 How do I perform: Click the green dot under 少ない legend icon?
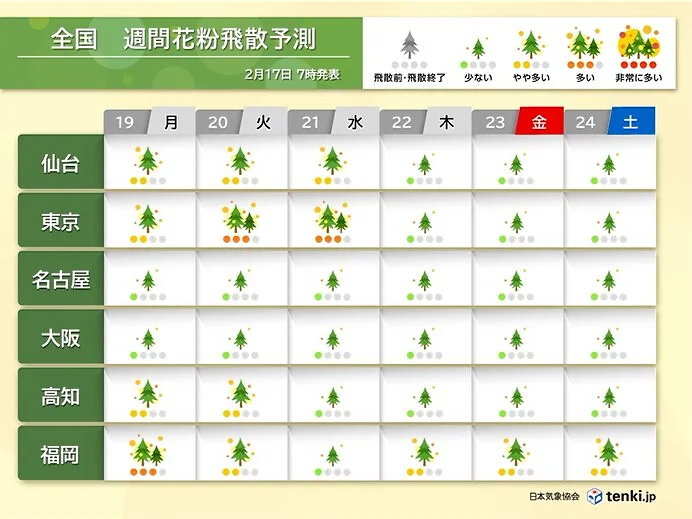point(464,65)
